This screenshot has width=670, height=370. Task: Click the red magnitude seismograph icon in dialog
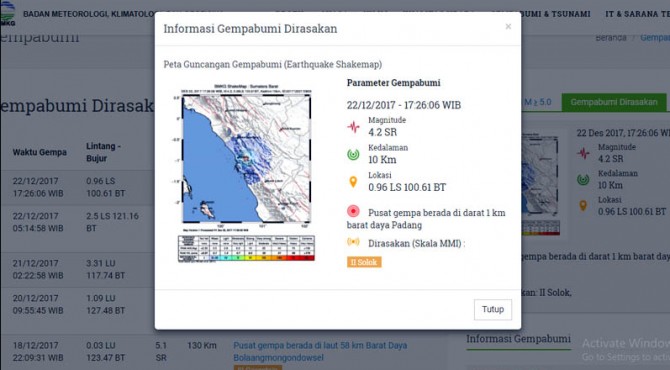(353, 127)
